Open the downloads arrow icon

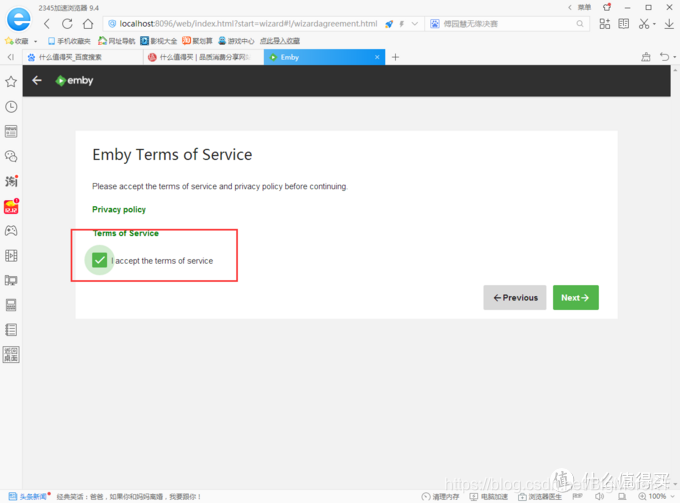coord(669,24)
